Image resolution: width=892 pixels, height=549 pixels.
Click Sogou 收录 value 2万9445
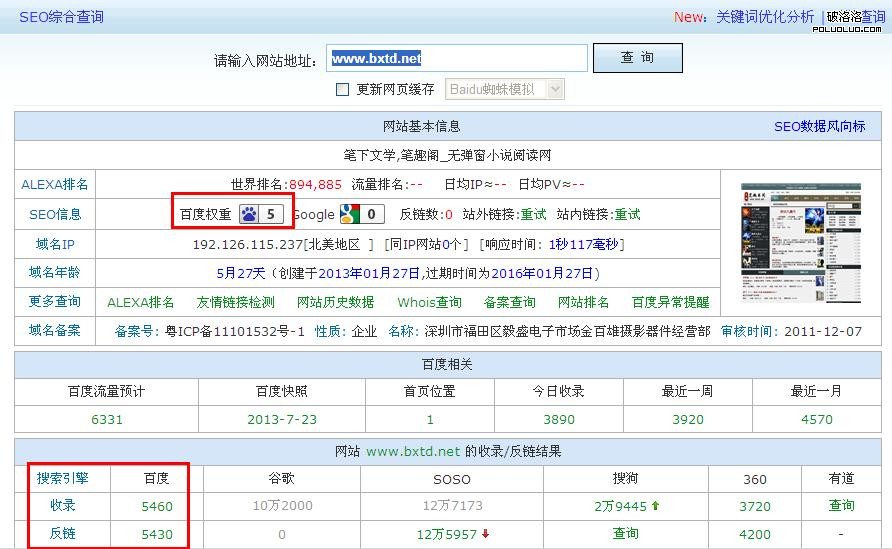click(x=621, y=506)
